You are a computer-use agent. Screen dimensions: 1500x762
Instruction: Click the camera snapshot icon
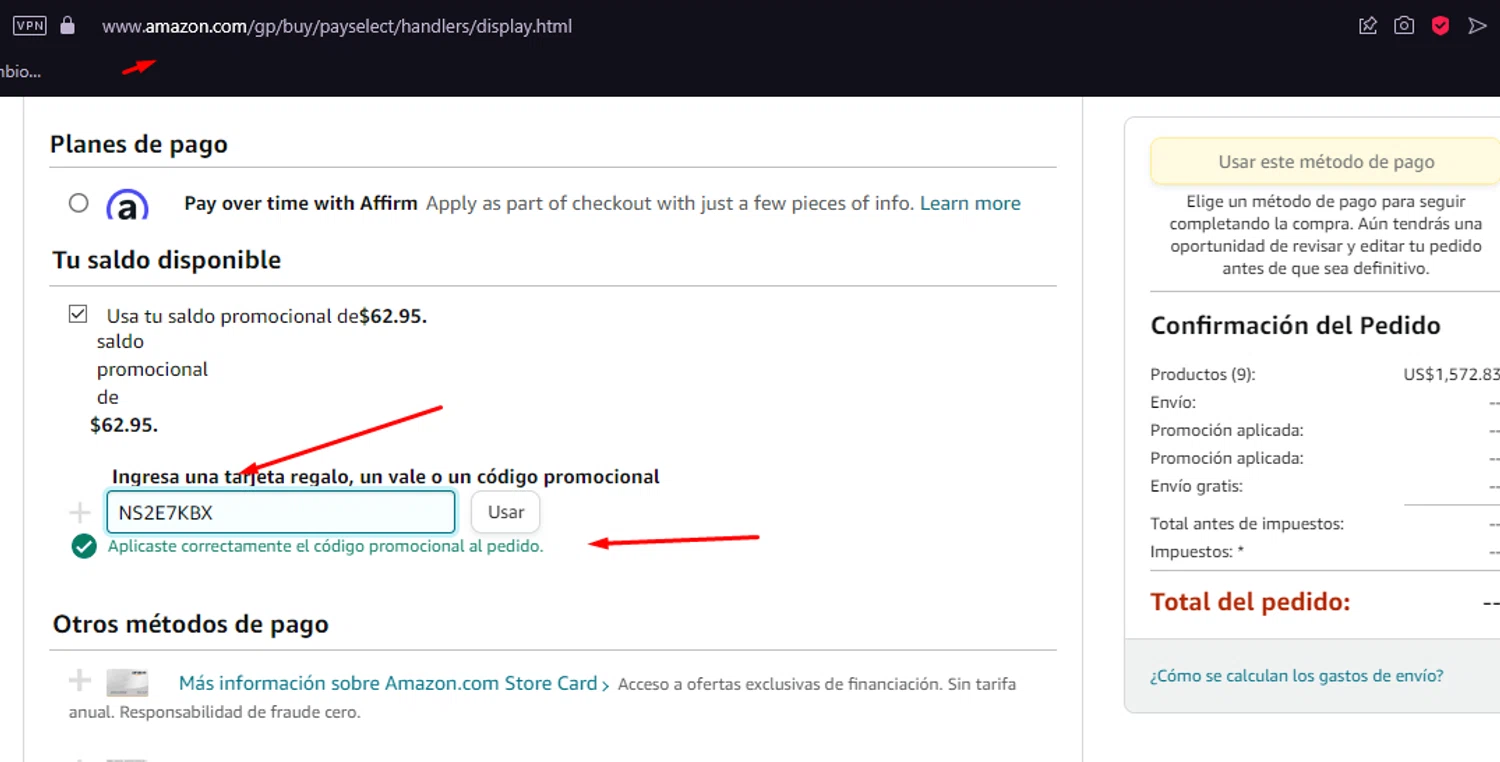[1404, 26]
